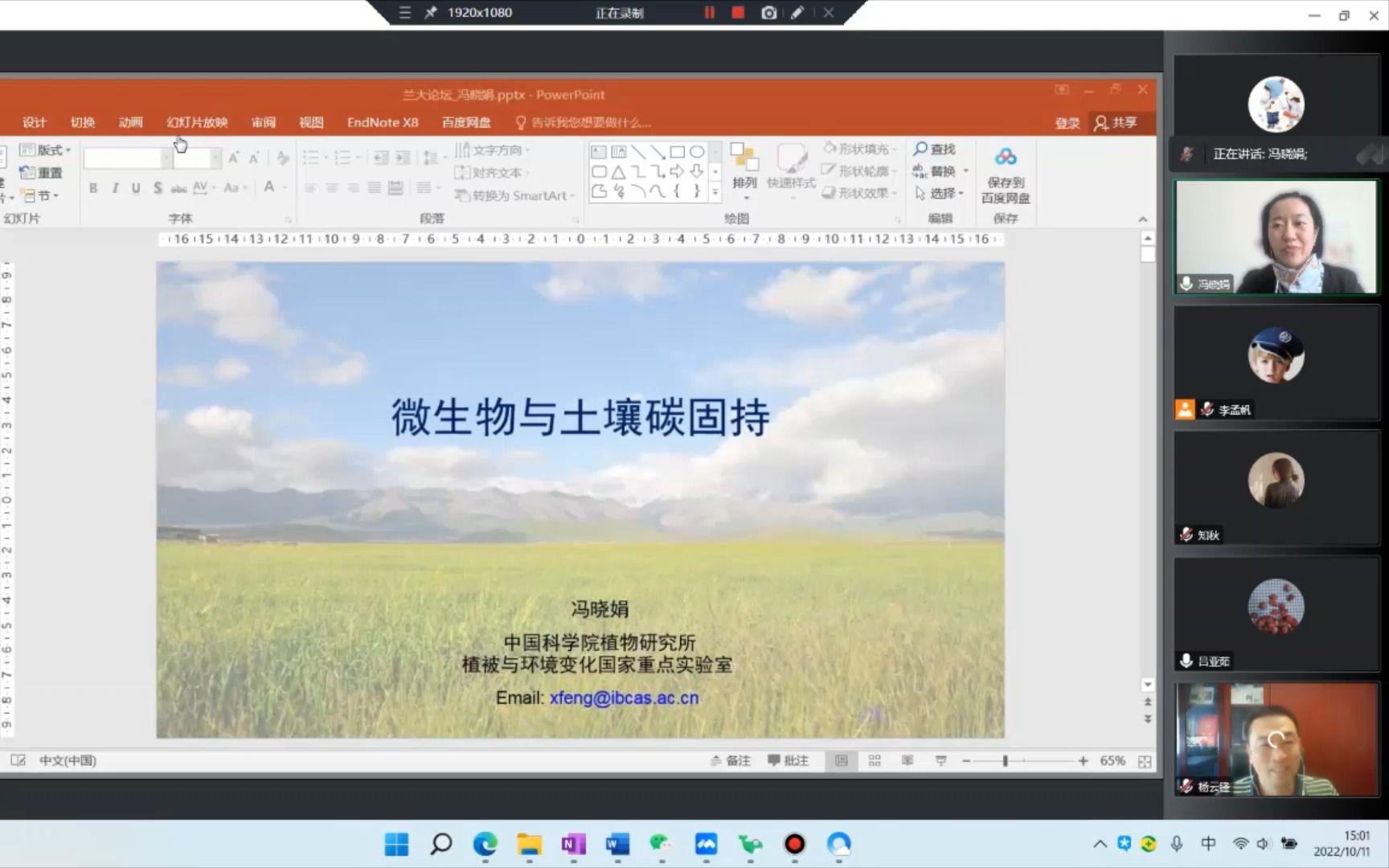Open the recorder's pencil annotation tool

797,13
